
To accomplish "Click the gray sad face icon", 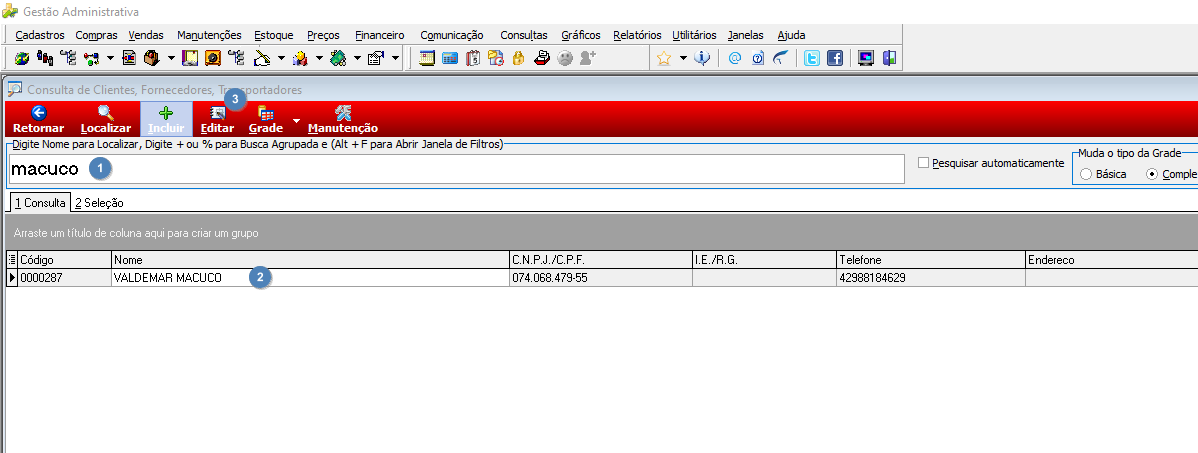I will coord(565,58).
